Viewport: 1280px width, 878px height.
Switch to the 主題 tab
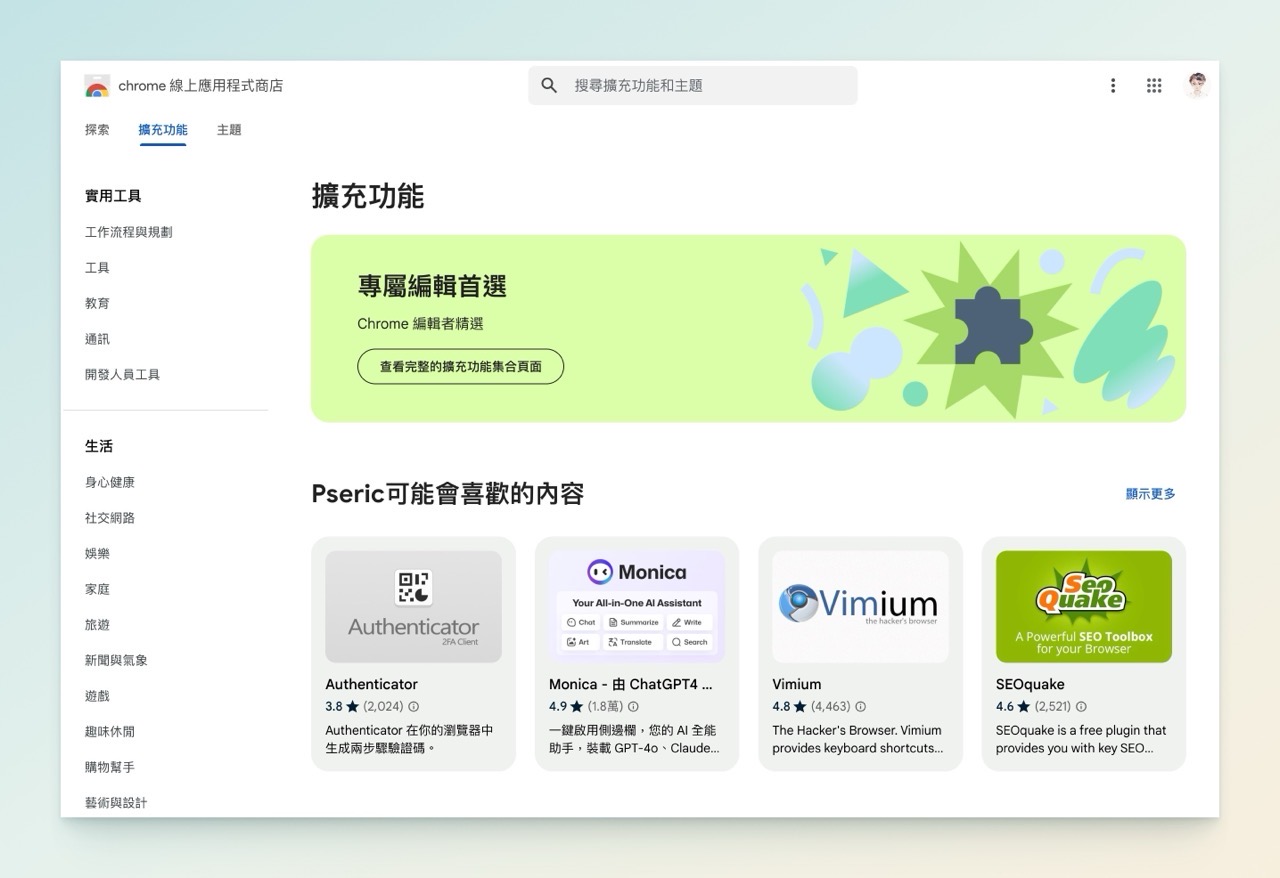point(229,130)
